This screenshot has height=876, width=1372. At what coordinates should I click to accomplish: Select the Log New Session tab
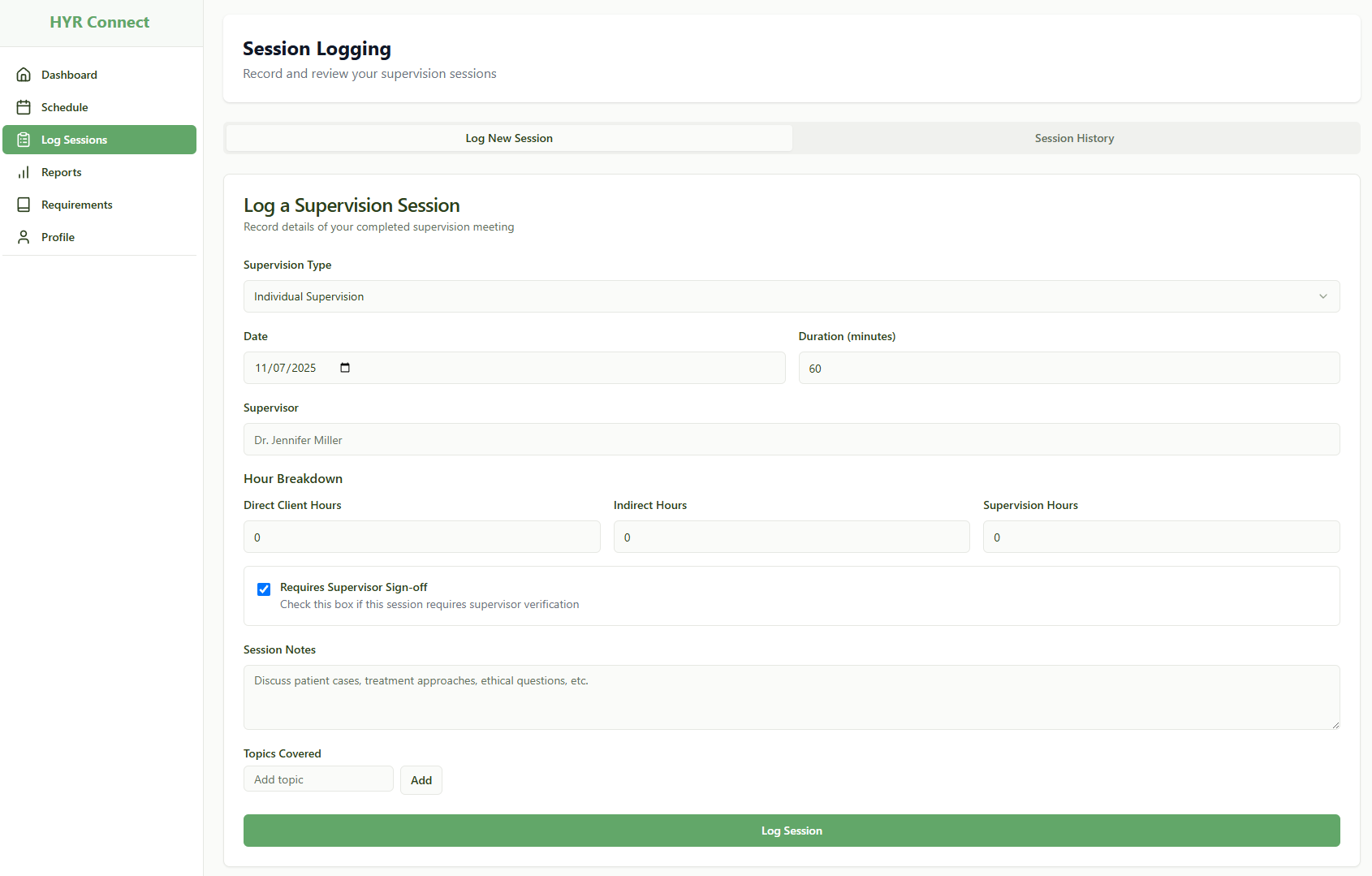[508, 137]
